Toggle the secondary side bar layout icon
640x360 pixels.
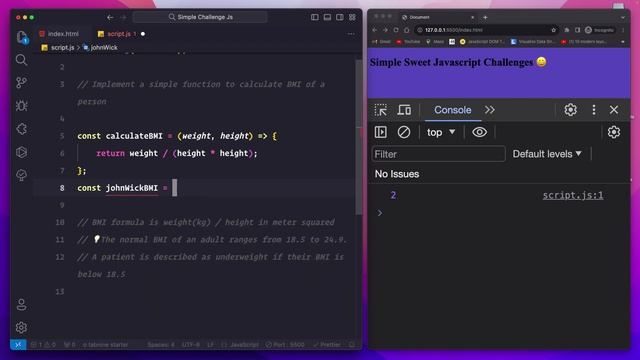pyautogui.click(x=340, y=17)
